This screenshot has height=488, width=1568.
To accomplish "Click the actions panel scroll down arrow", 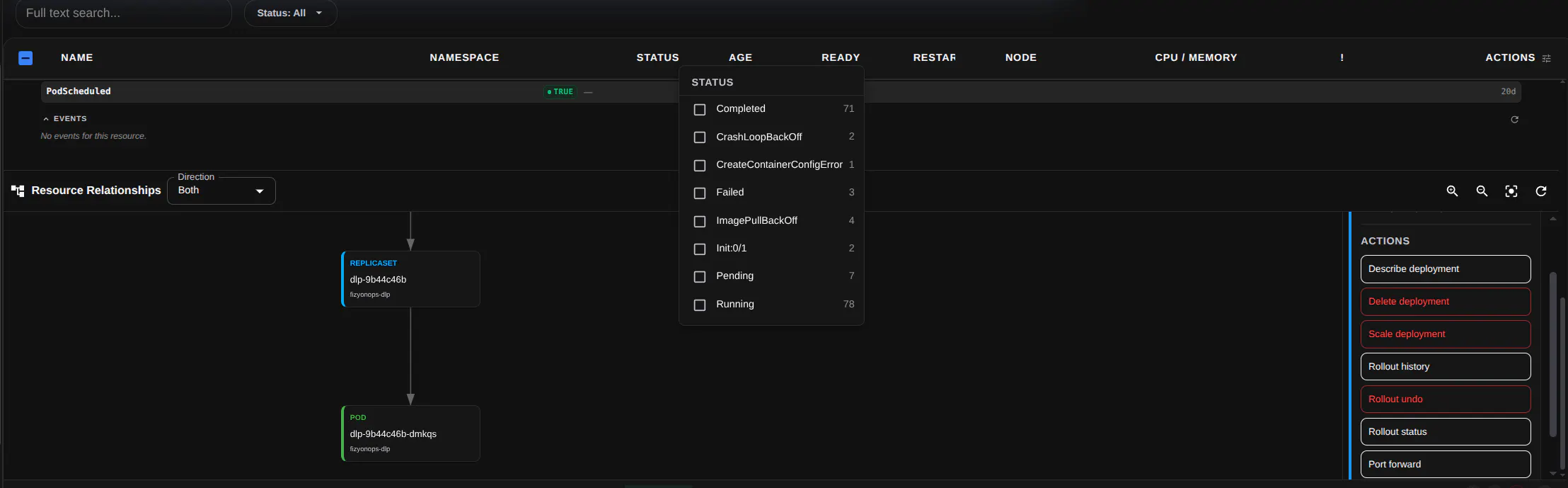I will click(x=1553, y=473).
